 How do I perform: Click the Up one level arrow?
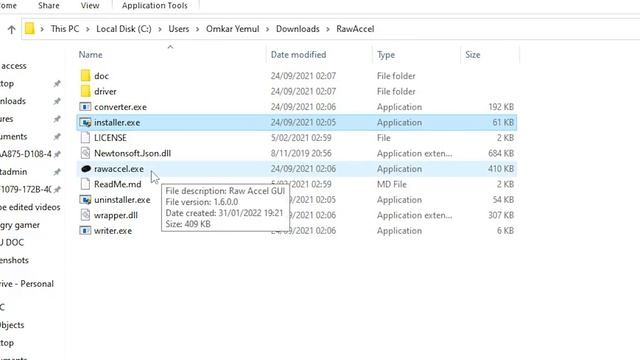[x=11, y=29]
